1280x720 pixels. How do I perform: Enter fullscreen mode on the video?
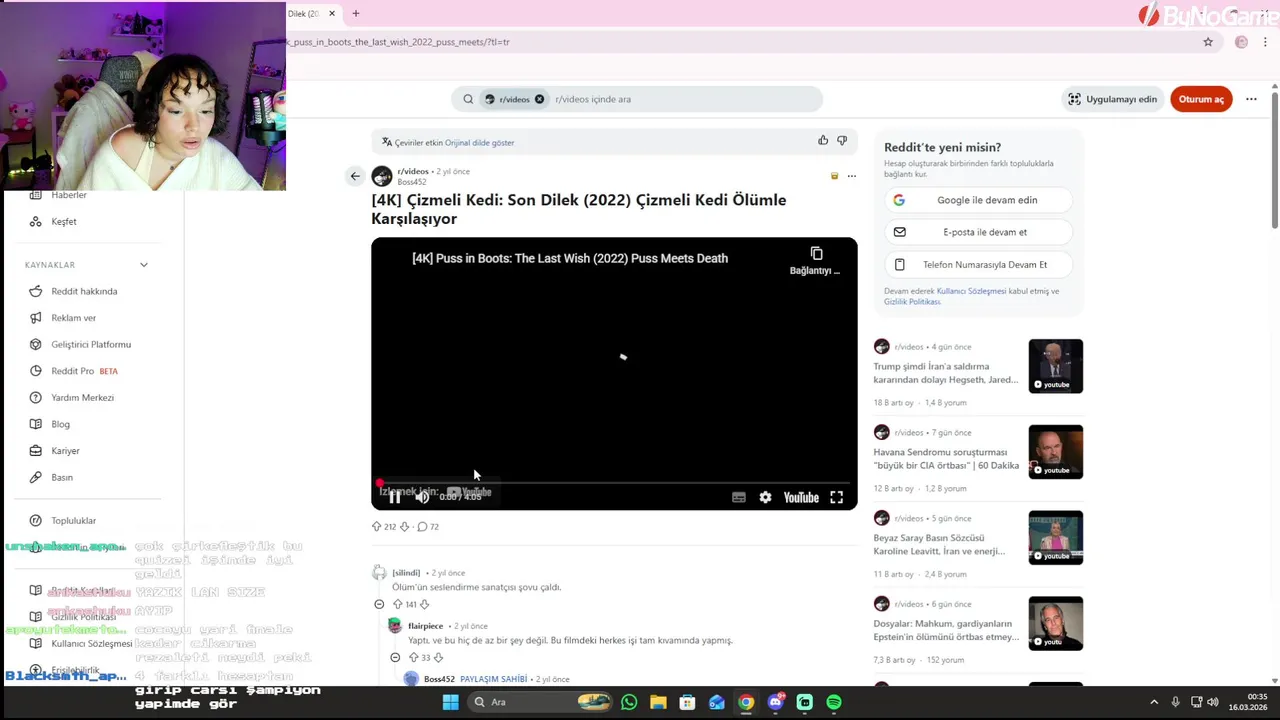(836, 497)
